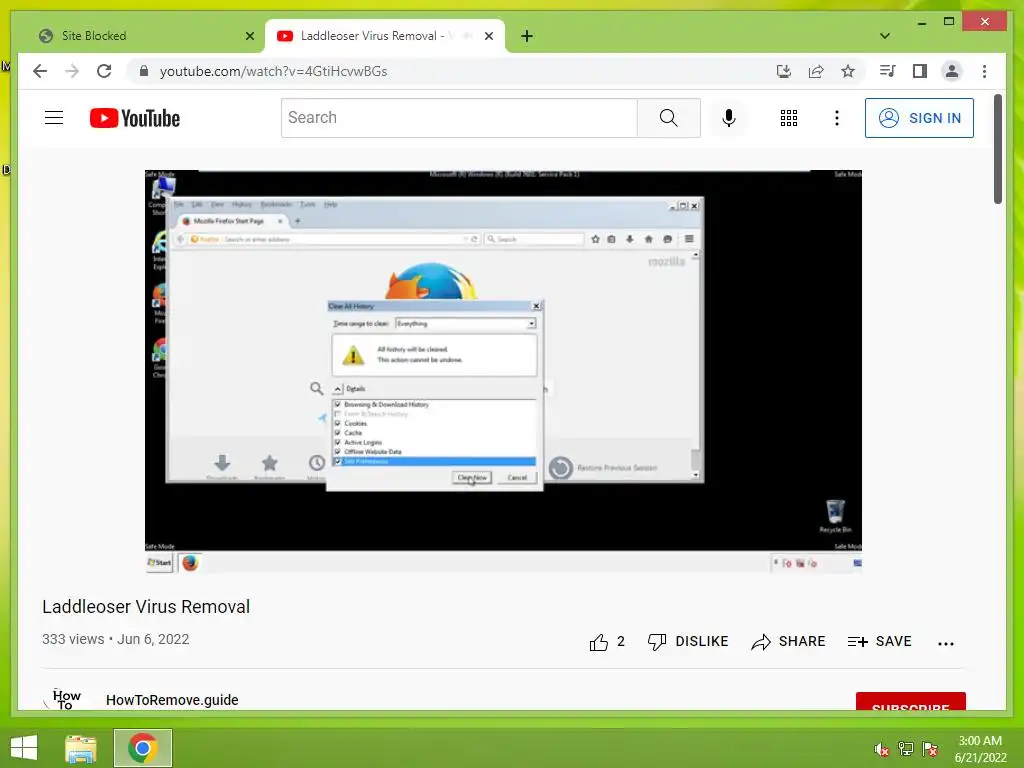Viewport: 1024px width, 768px height.
Task: Open the YouTube guide hamburger menu
Action: coord(54,118)
